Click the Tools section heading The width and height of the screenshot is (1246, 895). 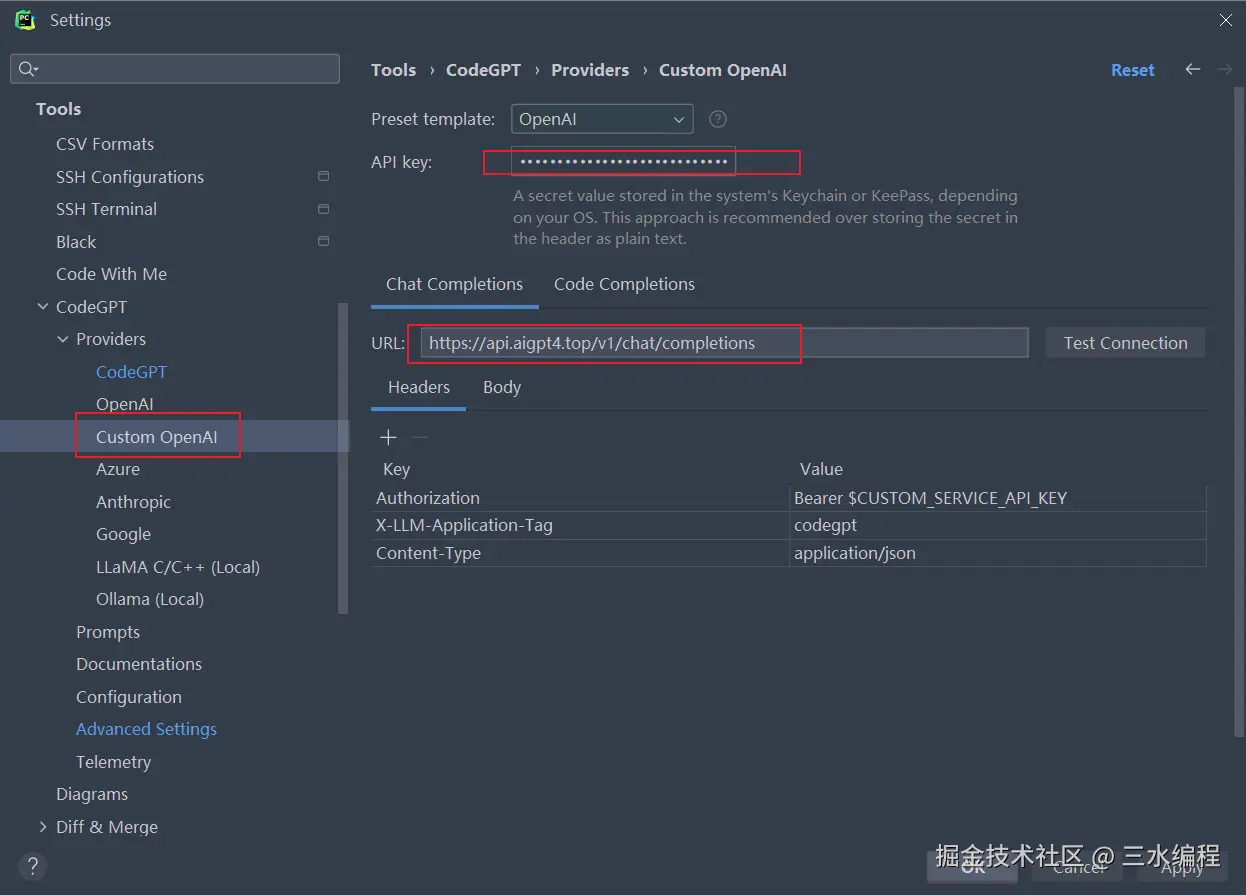pyautogui.click(x=58, y=109)
